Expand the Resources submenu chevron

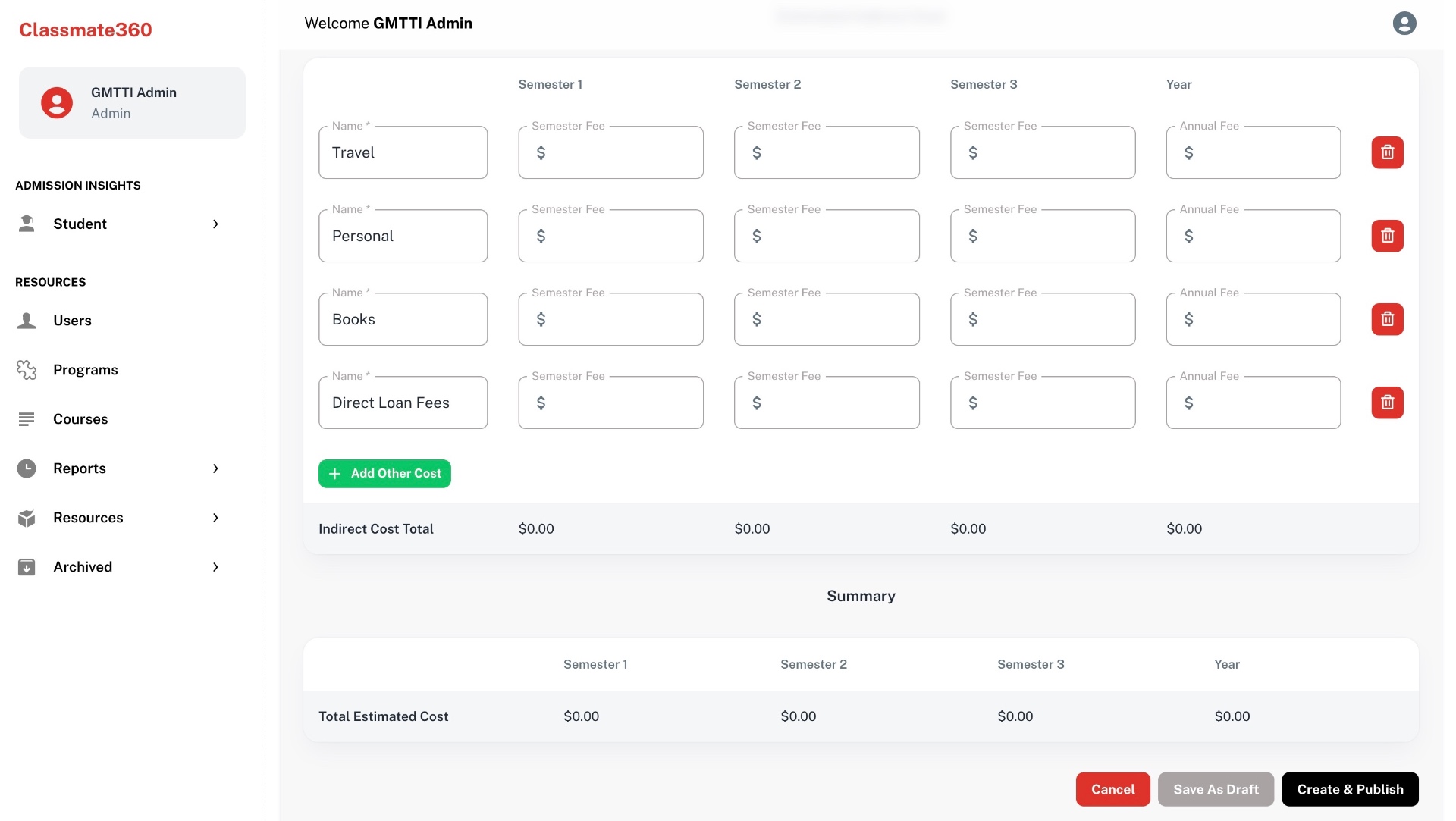point(215,518)
